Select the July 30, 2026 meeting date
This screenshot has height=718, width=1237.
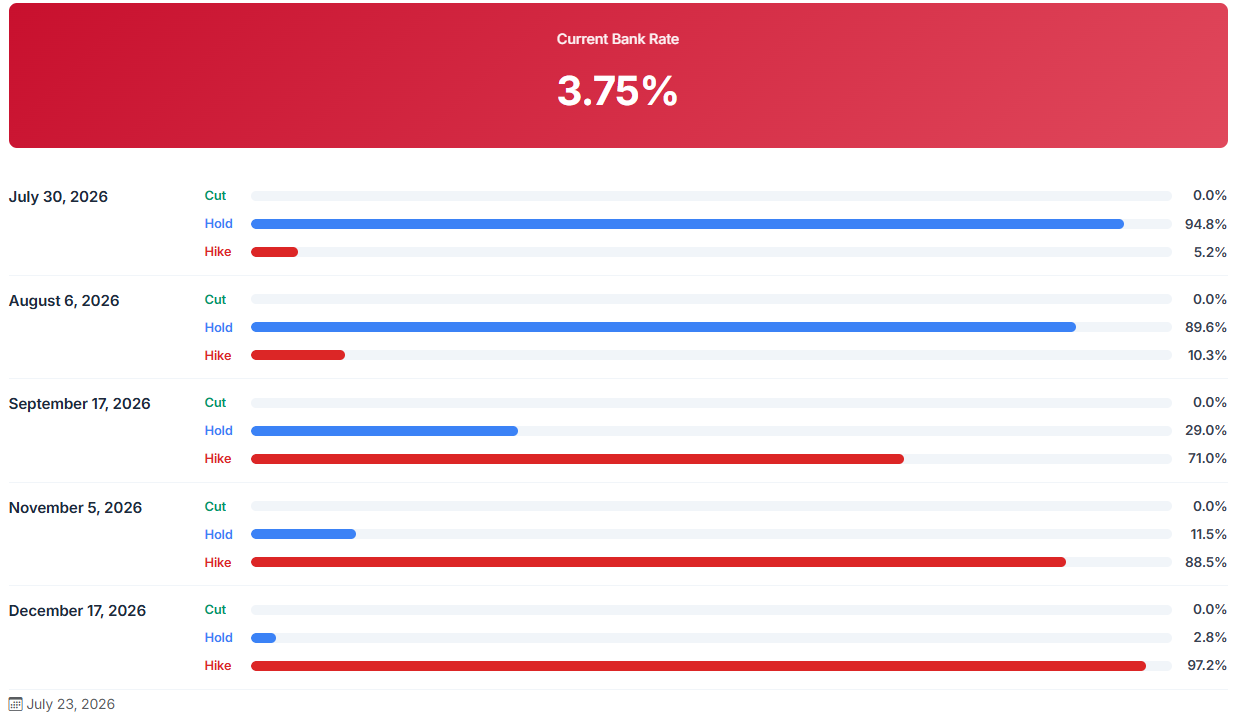pyautogui.click(x=58, y=197)
